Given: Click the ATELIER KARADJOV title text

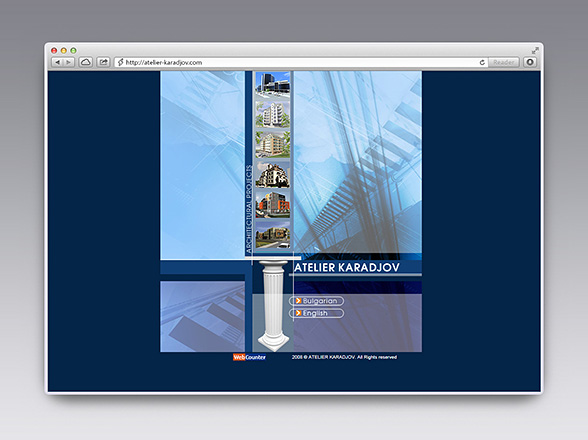Looking at the screenshot, I should pyautogui.click(x=347, y=267).
